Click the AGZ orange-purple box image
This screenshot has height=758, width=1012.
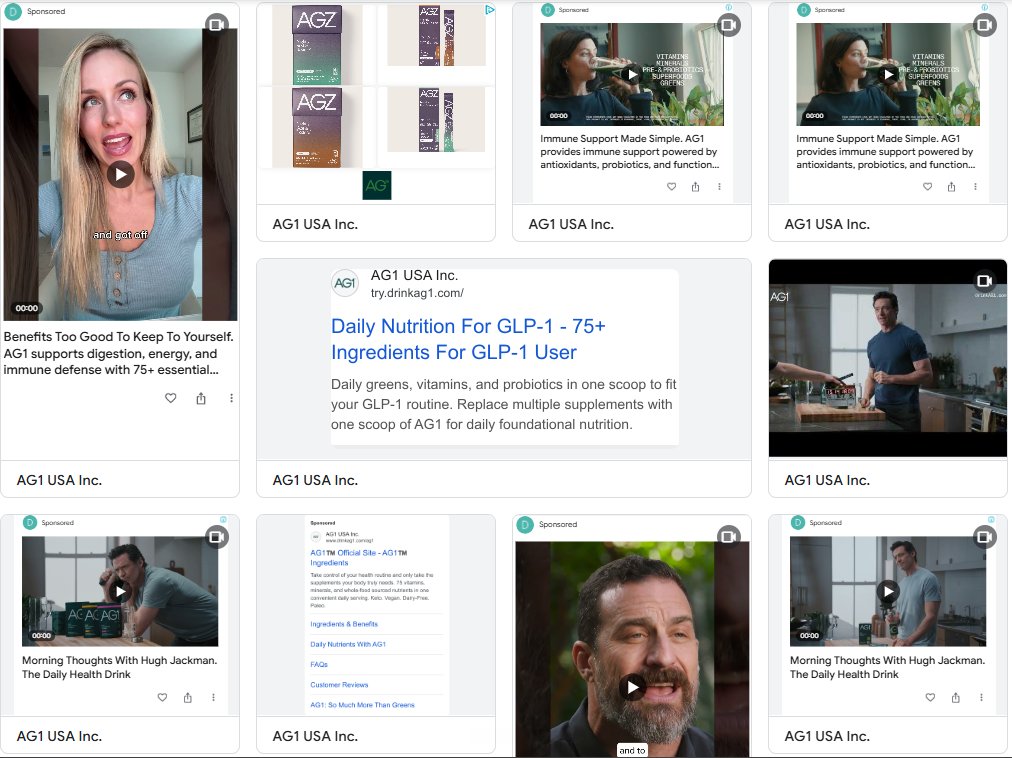point(316,127)
